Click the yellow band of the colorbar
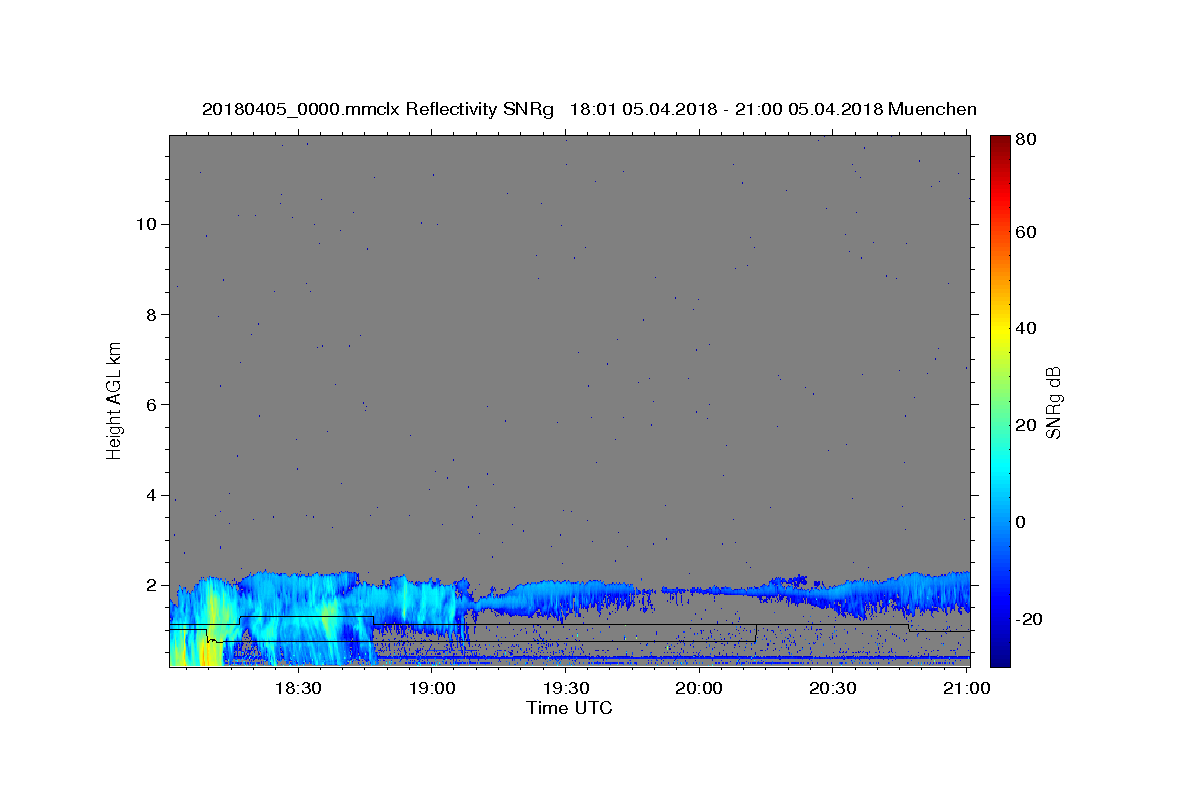 pos(1000,330)
